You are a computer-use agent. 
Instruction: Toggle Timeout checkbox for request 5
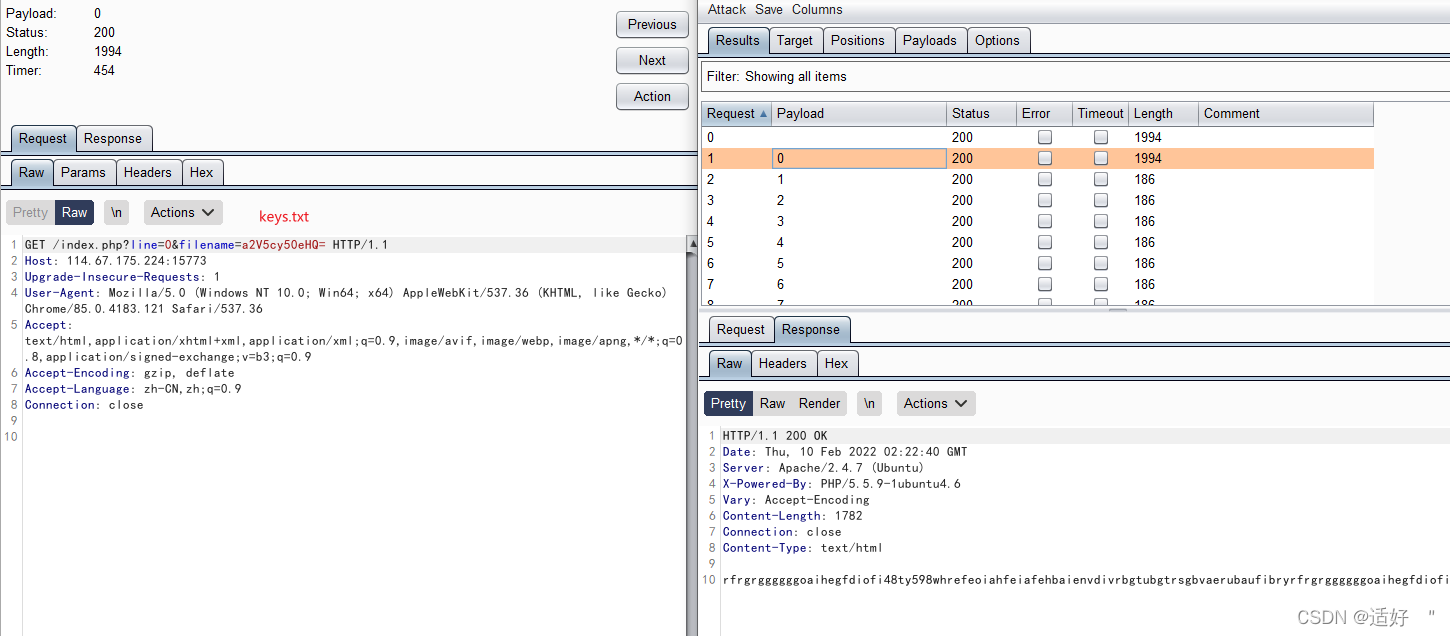pos(1101,242)
